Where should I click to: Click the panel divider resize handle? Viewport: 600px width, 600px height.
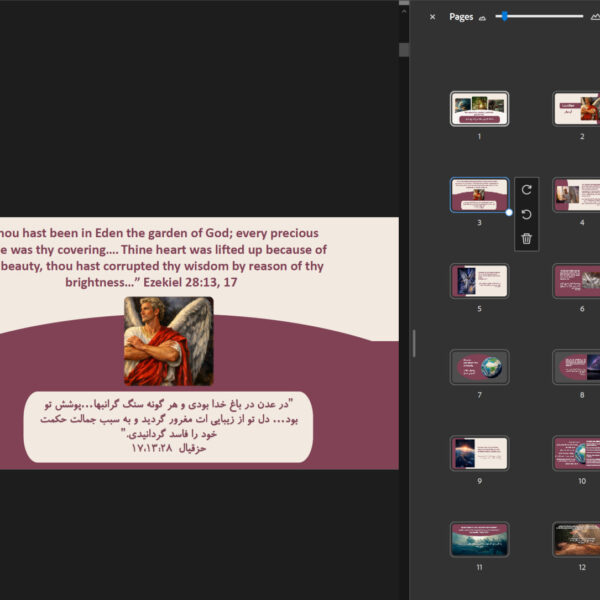[413, 343]
